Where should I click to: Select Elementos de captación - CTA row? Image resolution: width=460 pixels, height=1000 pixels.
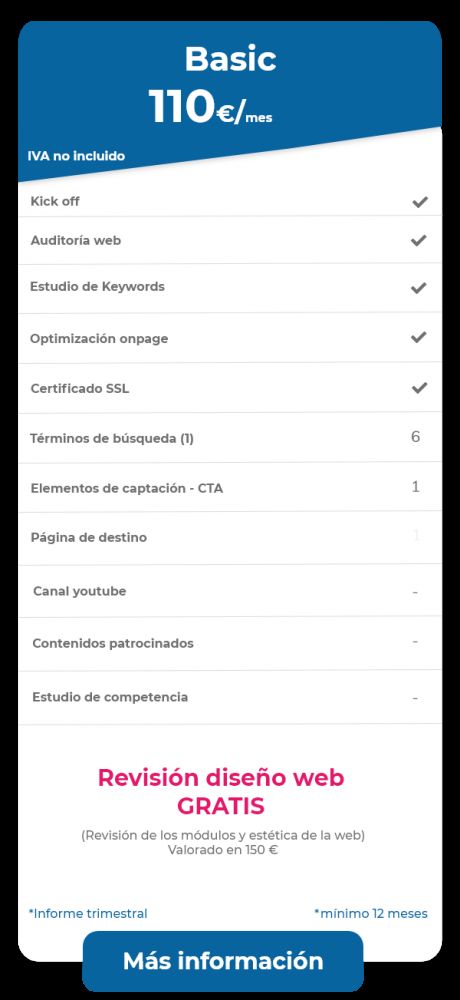point(230,487)
